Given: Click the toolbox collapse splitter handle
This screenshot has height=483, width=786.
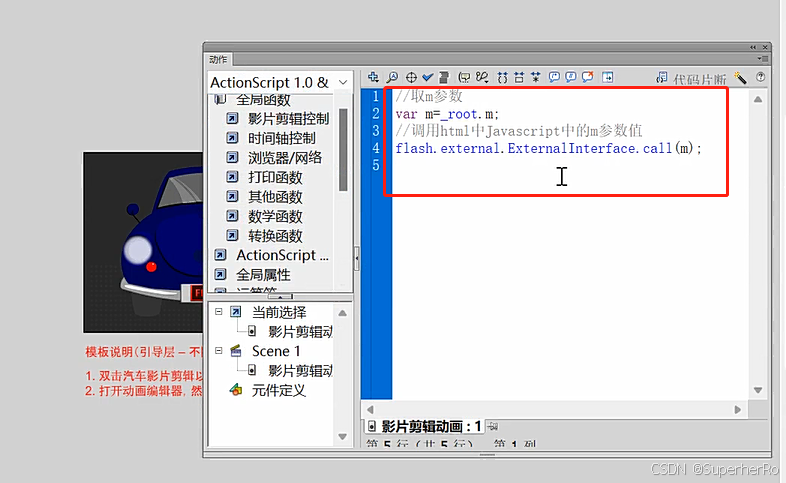Looking at the screenshot, I should pos(357,258).
